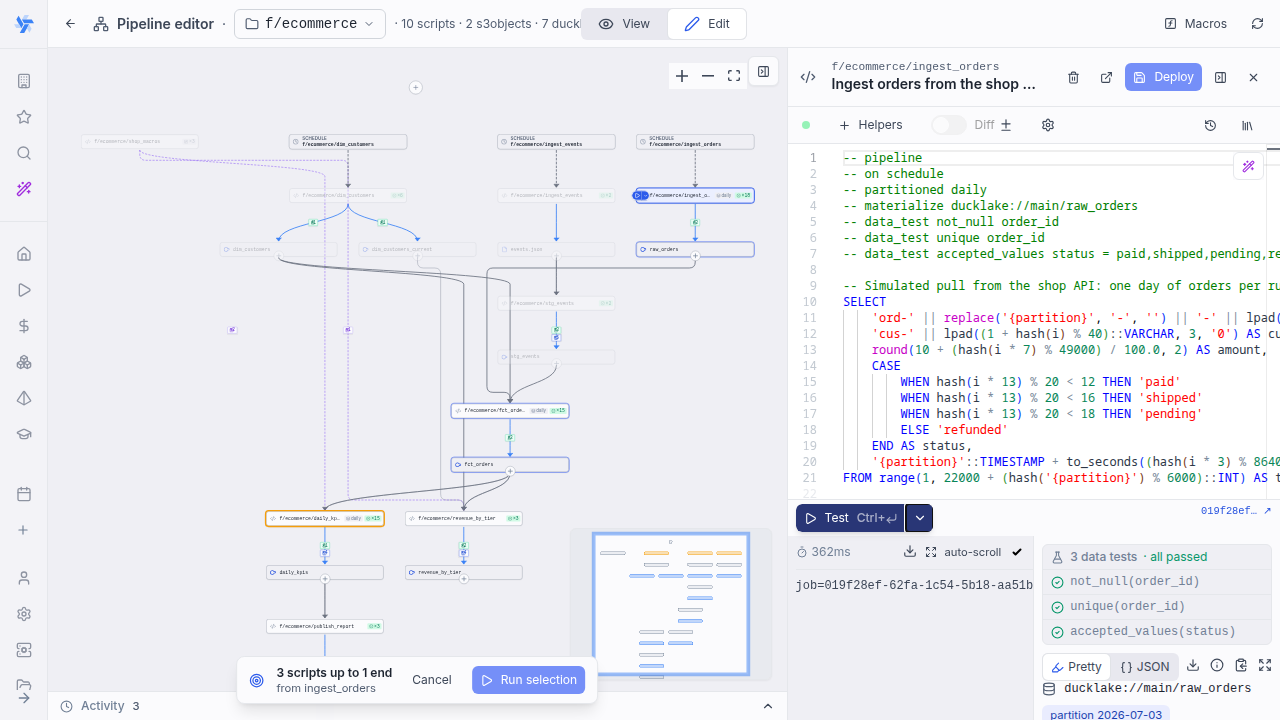Click the AI wand in code editor
Screen dimensions: 1280x720
[1248, 166]
